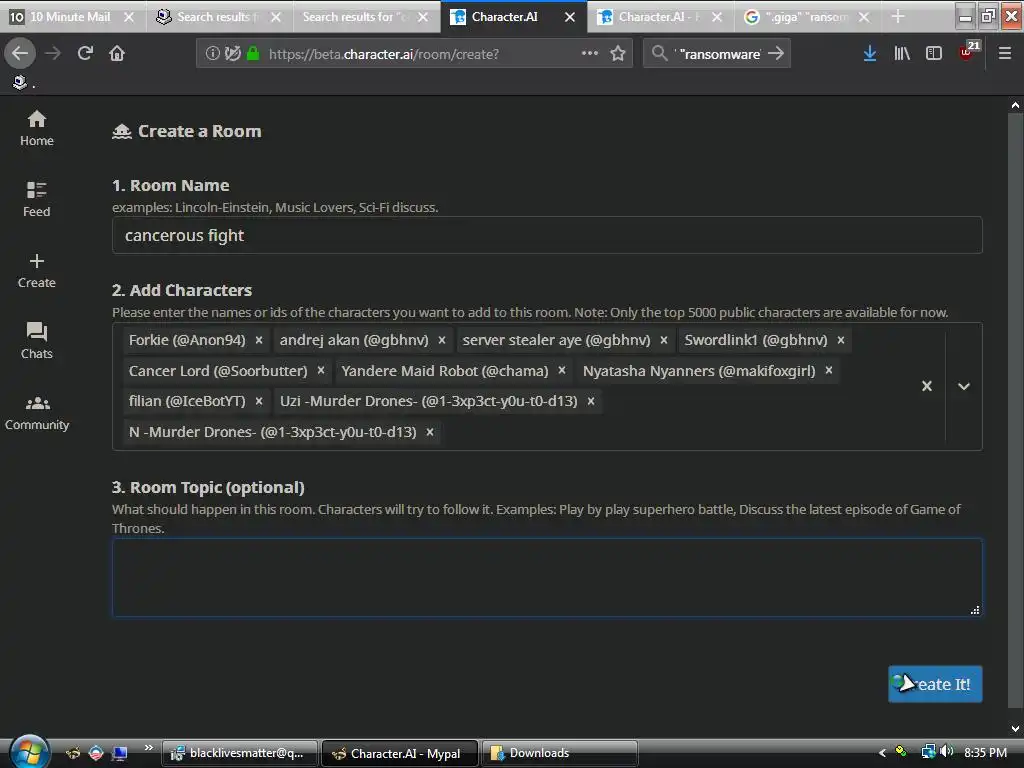Screen dimensions: 1024x768
Task: Show site information icon
Action: (x=212, y=54)
